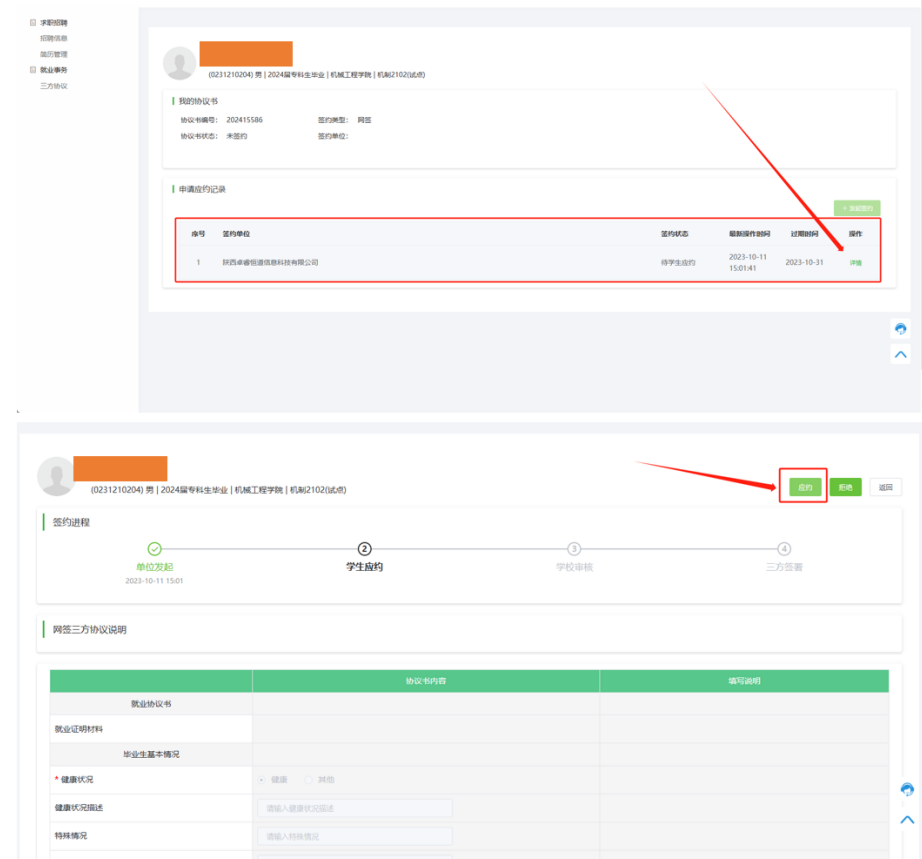This screenshot has width=922, height=859.
Task: Click the 就业协议书 table row label
Action: click(x=151, y=704)
